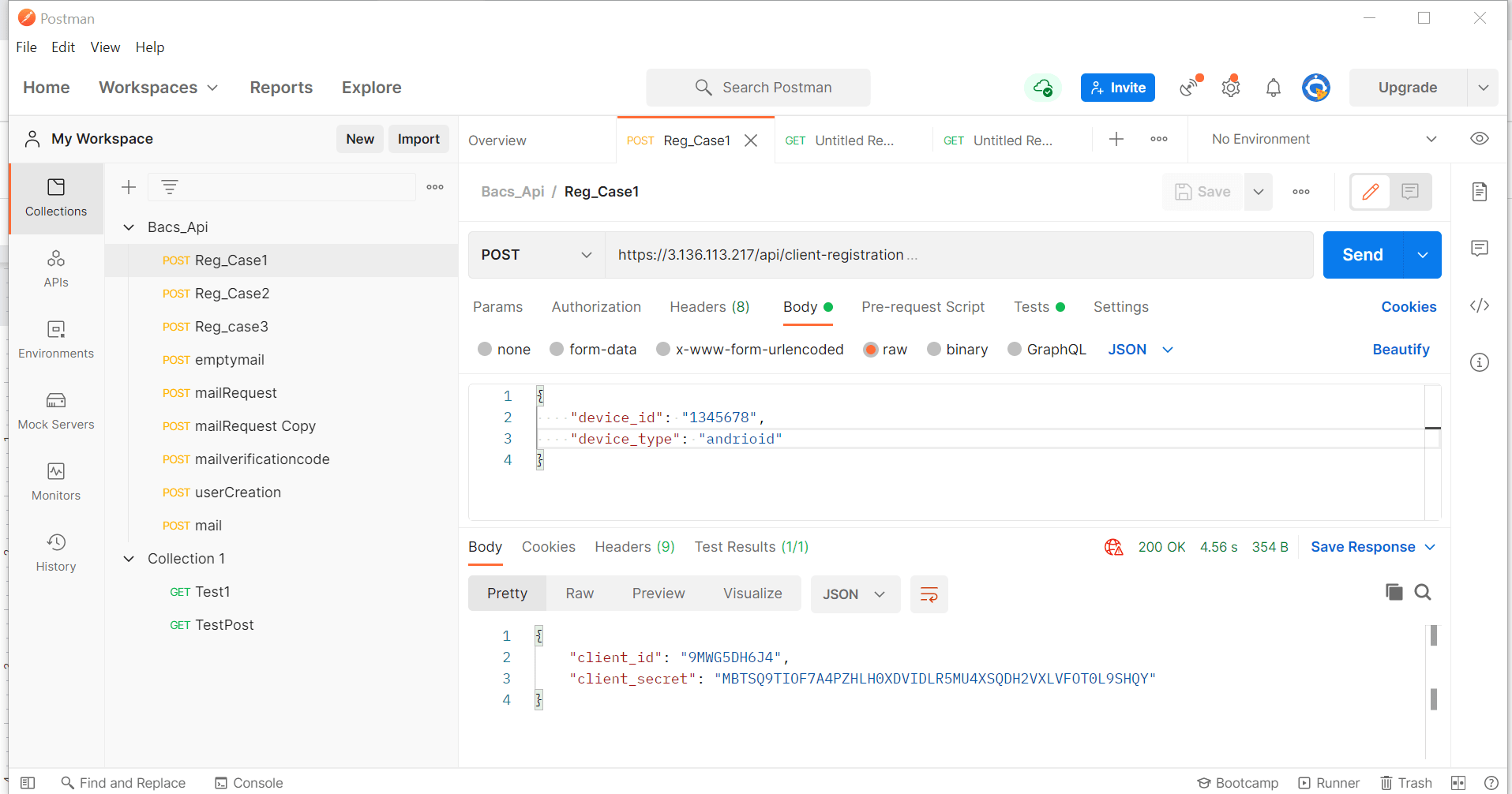Open Postman settings gear
Screen dimensions: 1512x794
[x=1230, y=88]
